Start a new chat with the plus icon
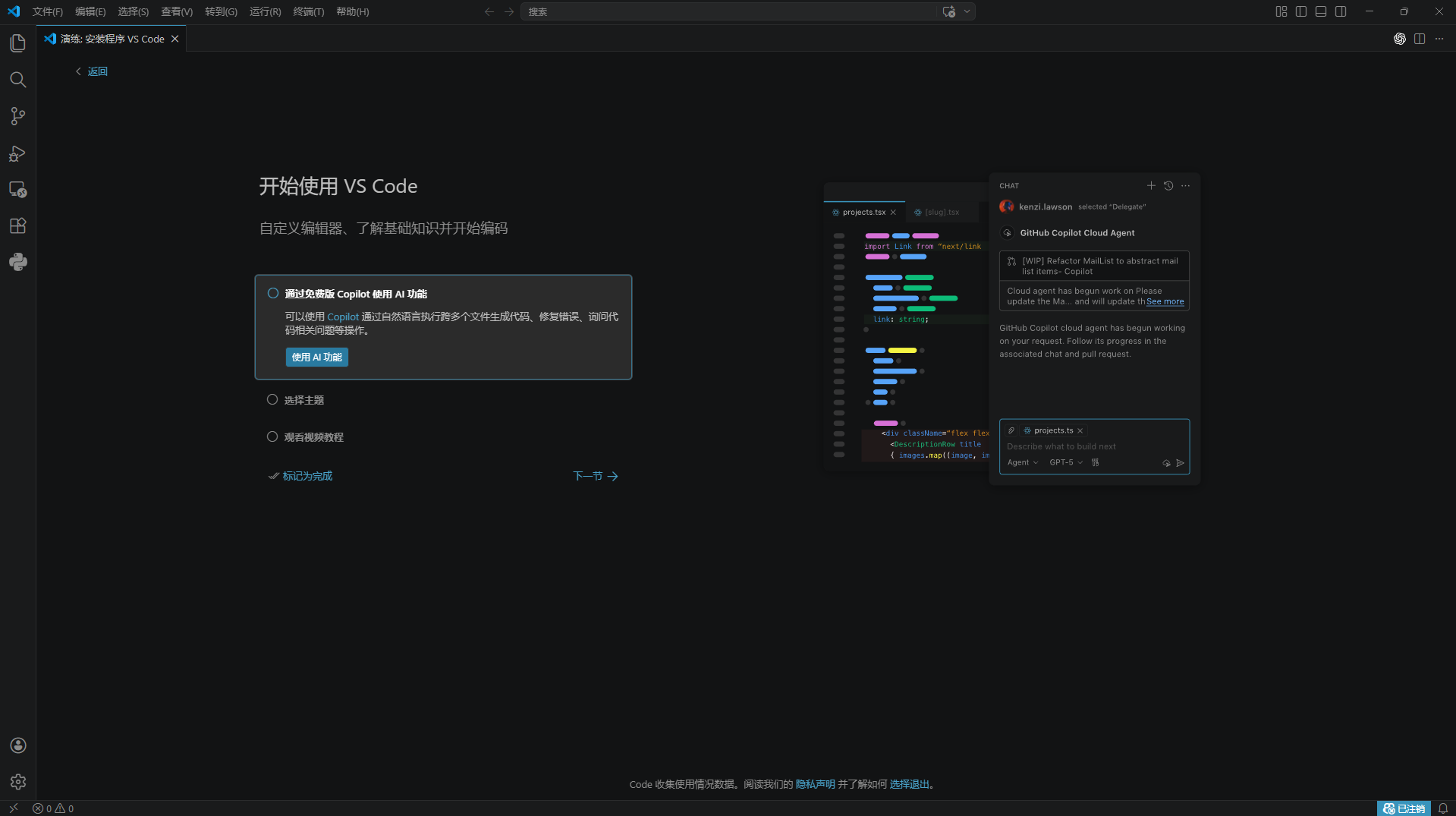Image resolution: width=1456 pixels, height=816 pixels. point(1151,185)
